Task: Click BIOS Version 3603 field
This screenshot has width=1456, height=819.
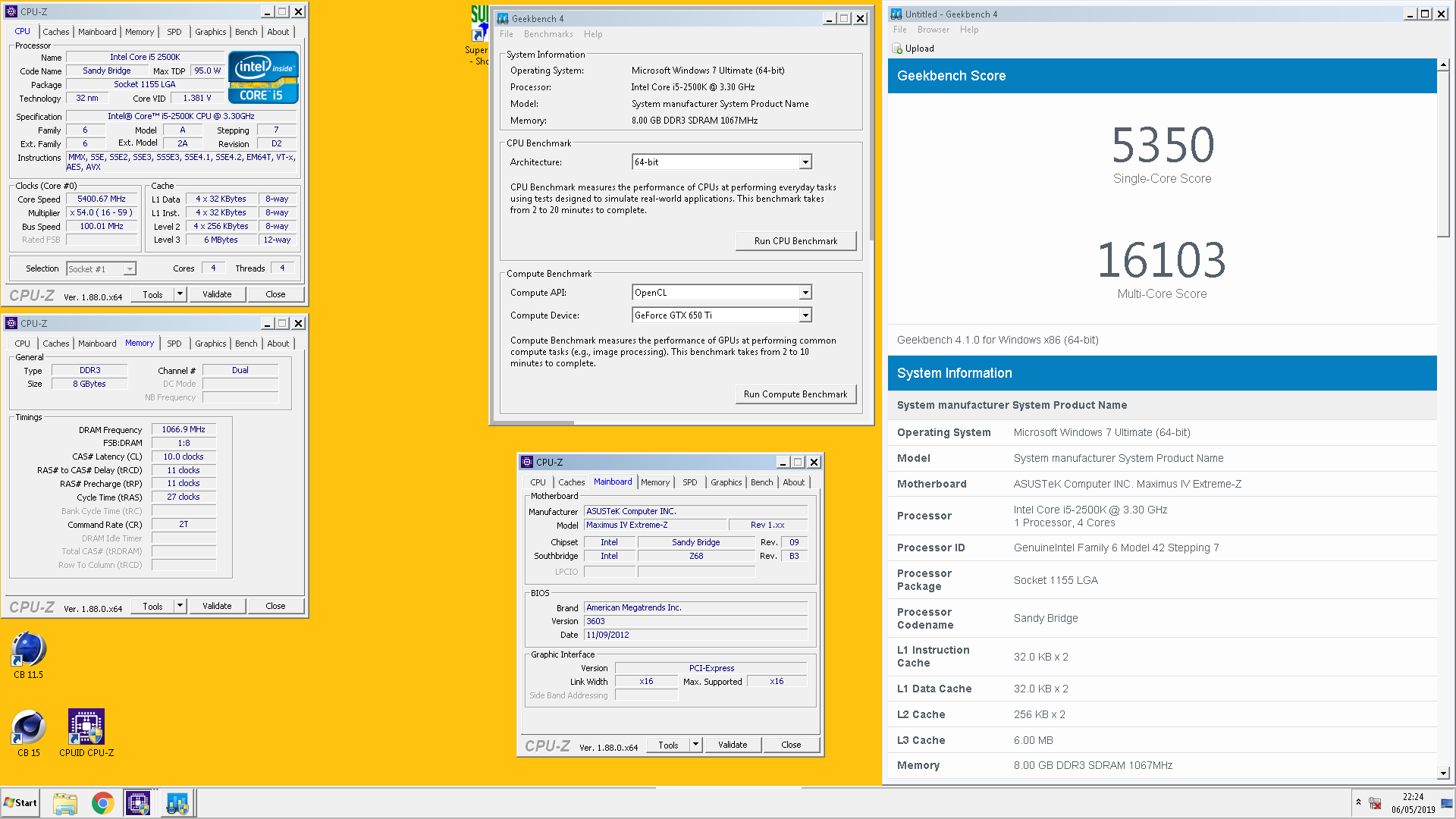Action: point(695,621)
